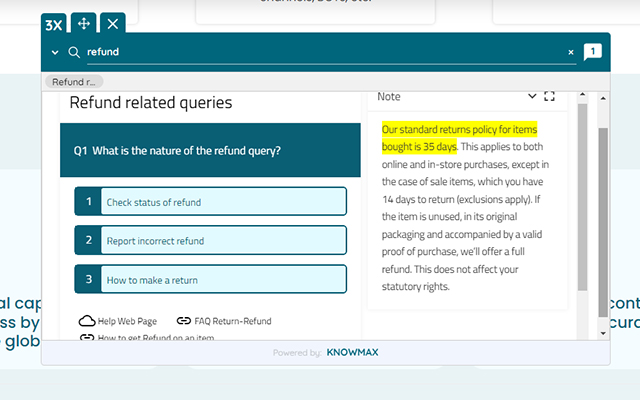Click the search magnifier icon
The image size is (640, 400).
74,52
